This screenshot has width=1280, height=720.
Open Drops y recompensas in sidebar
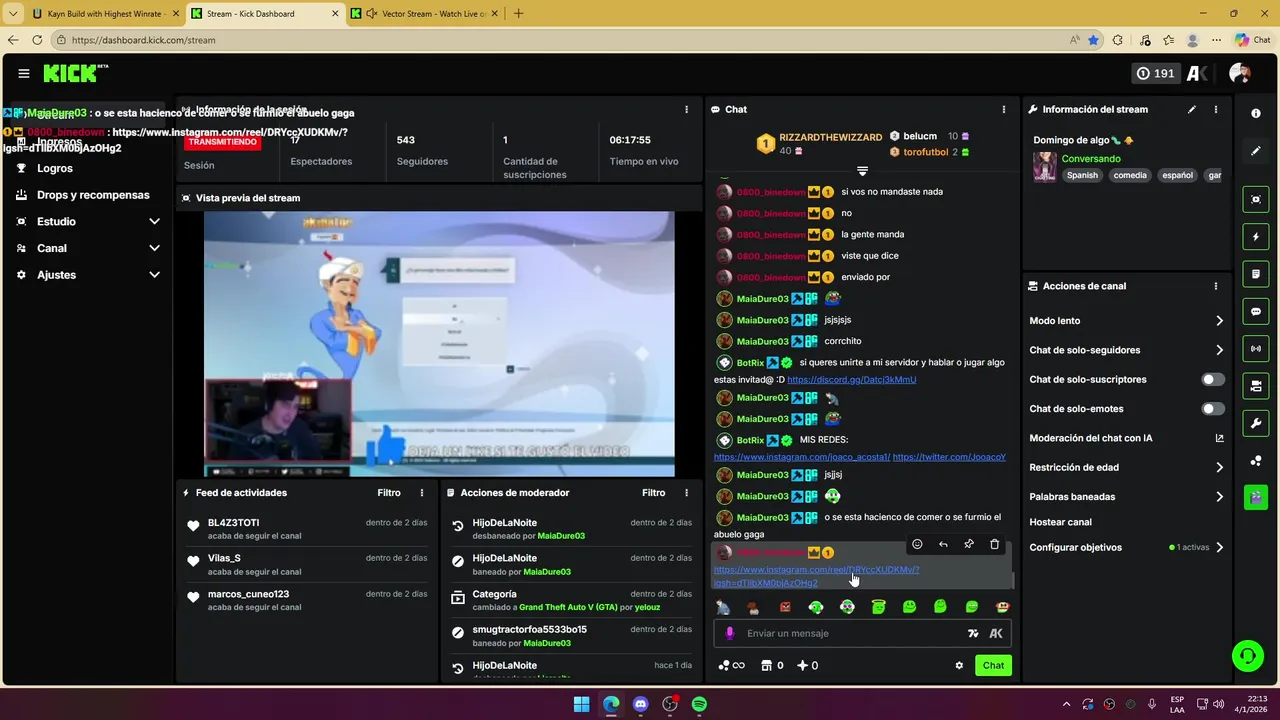coord(93,195)
